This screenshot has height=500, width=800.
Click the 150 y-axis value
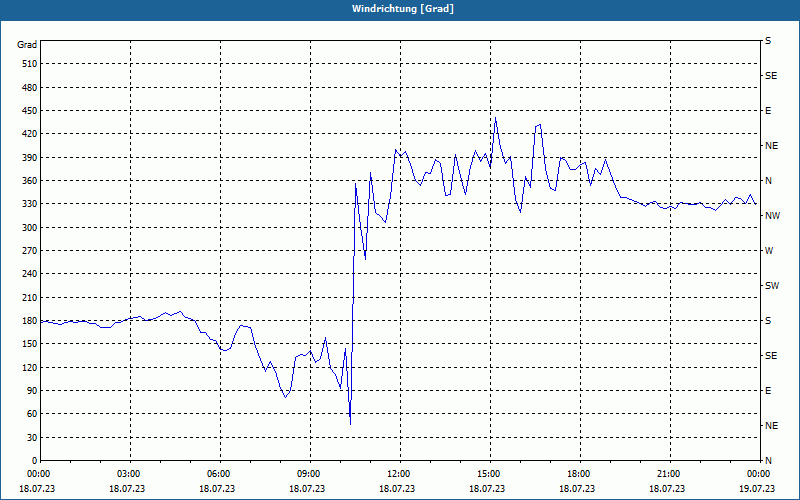(x=30, y=344)
